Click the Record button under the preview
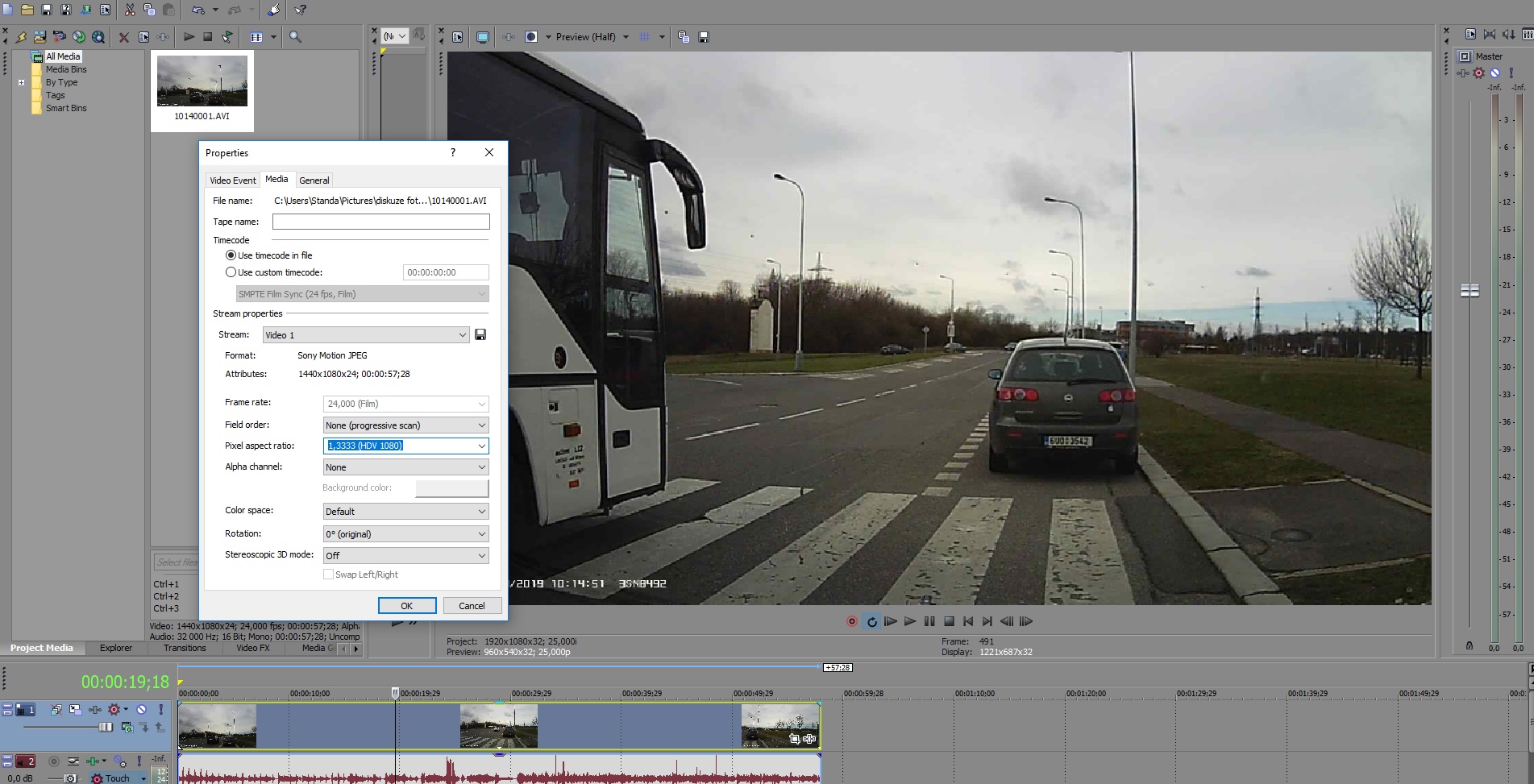Screen dimensions: 1534x784 pos(852,621)
